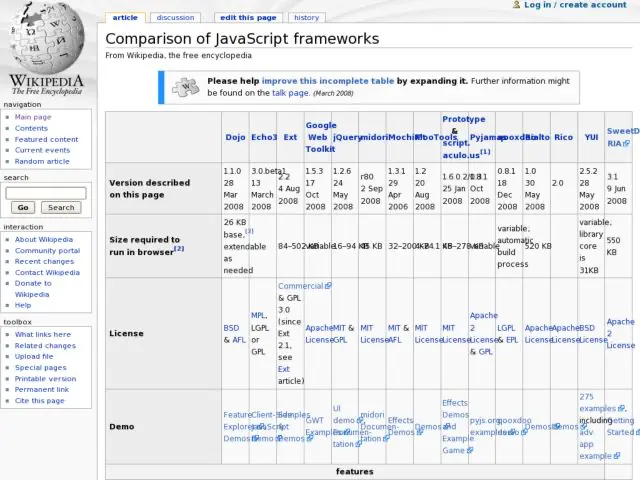Open the improve this incomplete table link
Viewport: 640px width, 480px height.
point(328,81)
